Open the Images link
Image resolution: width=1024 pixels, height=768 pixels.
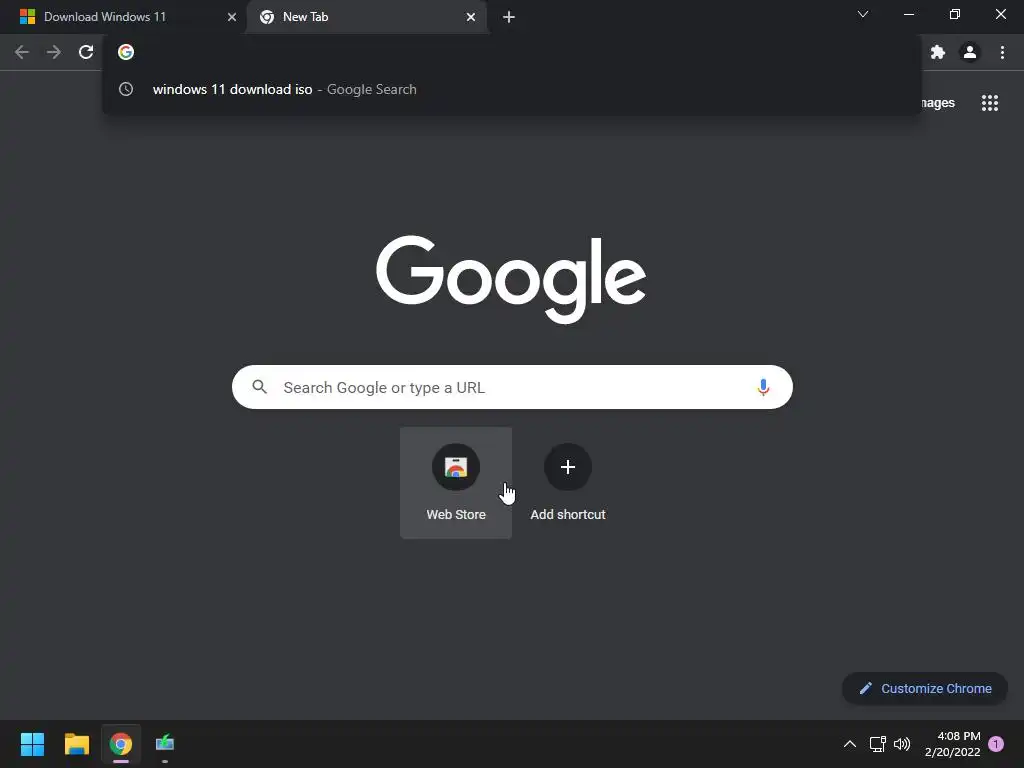(938, 103)
